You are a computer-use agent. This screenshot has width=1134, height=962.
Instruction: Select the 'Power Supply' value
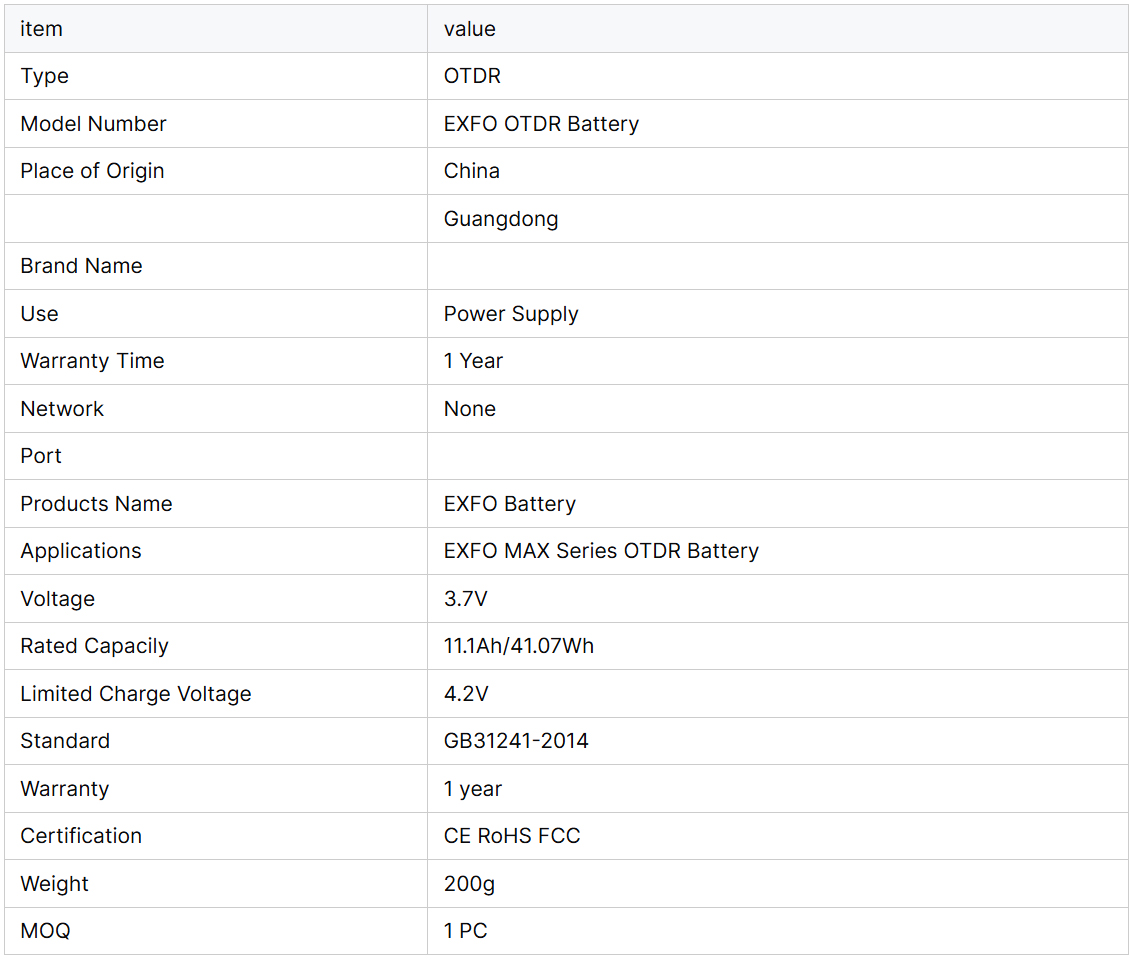[x=511, y=314]
